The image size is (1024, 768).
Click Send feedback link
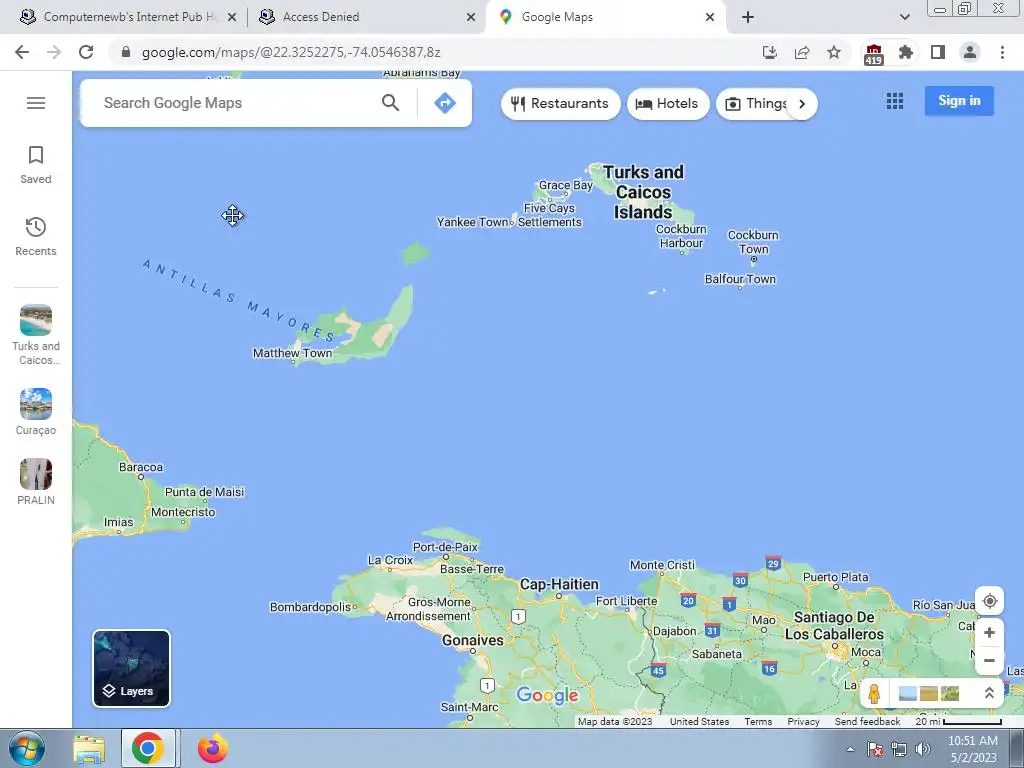(x=867, y=722)
